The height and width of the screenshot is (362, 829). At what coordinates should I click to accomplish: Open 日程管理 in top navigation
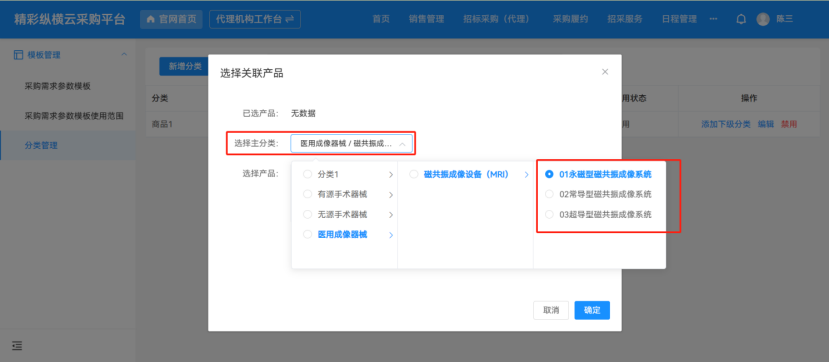[679, 19]
